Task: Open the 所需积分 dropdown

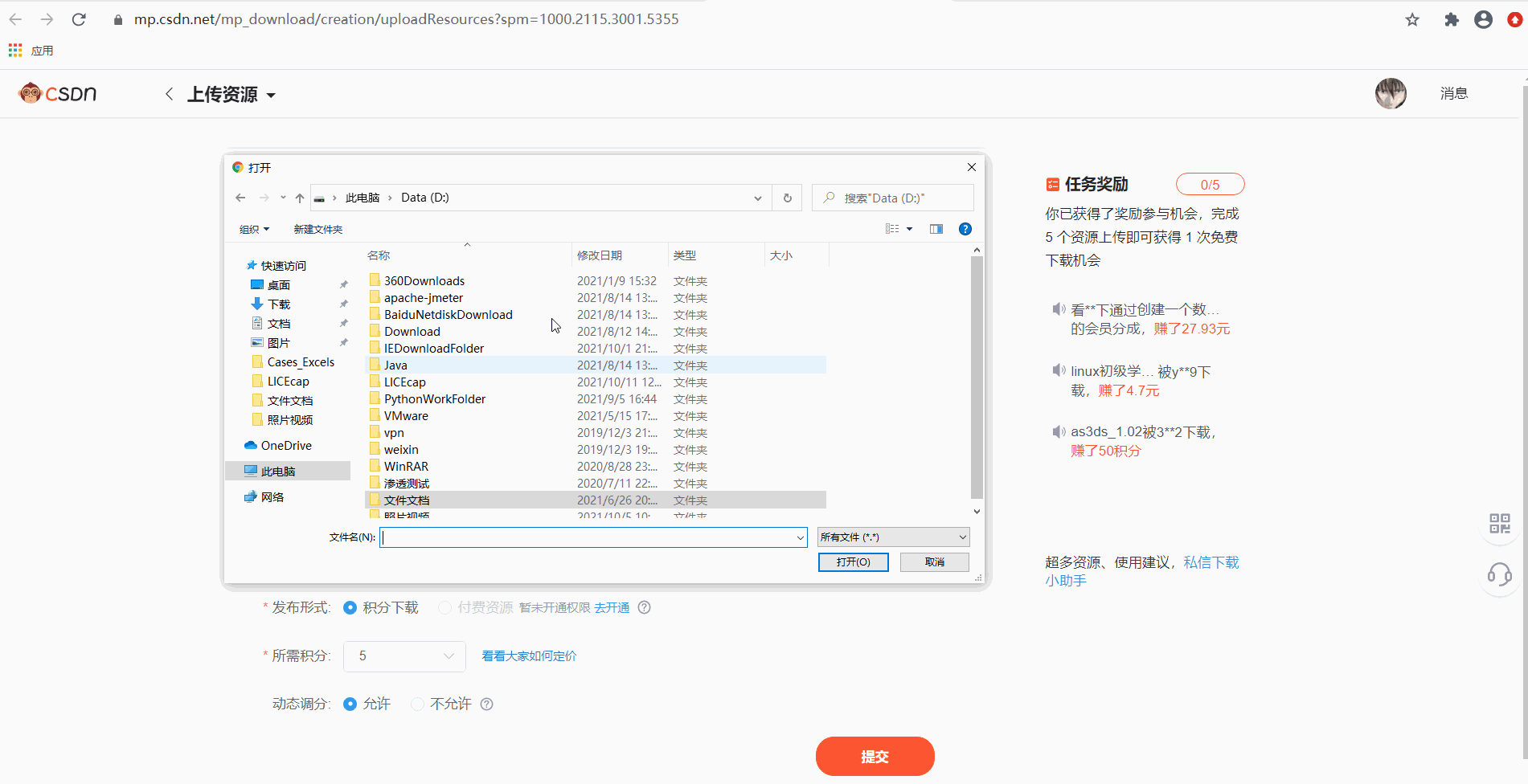Action: coord(404,656)
